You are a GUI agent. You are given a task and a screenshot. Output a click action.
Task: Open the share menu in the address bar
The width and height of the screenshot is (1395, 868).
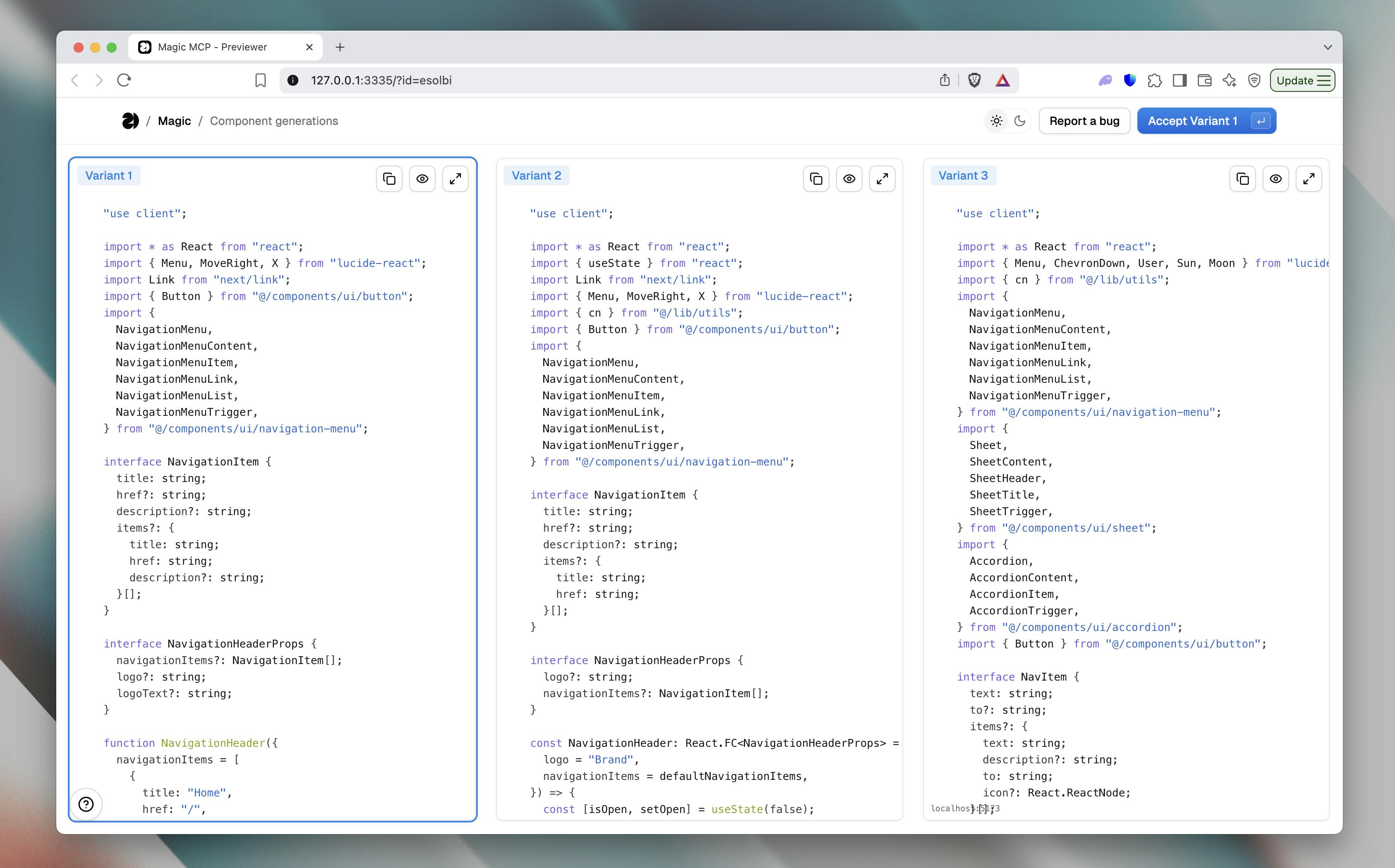945,80
